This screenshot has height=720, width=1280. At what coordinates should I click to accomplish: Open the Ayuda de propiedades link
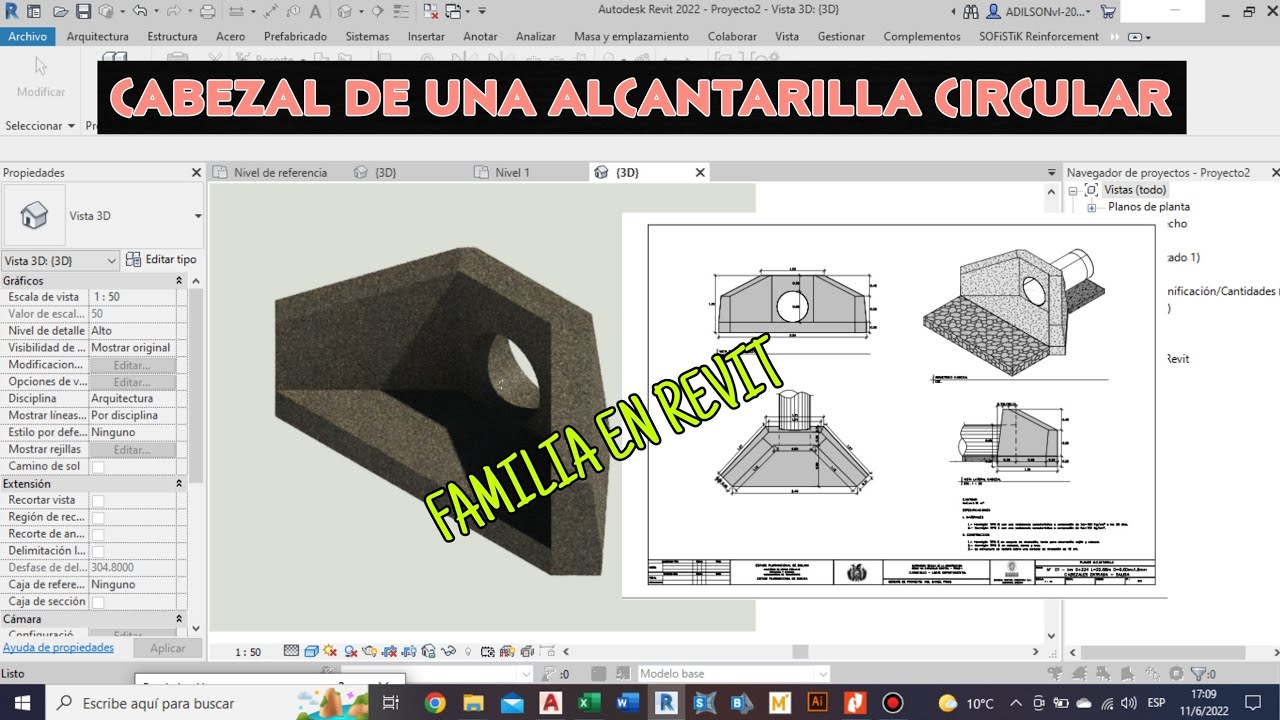[58, 648]
